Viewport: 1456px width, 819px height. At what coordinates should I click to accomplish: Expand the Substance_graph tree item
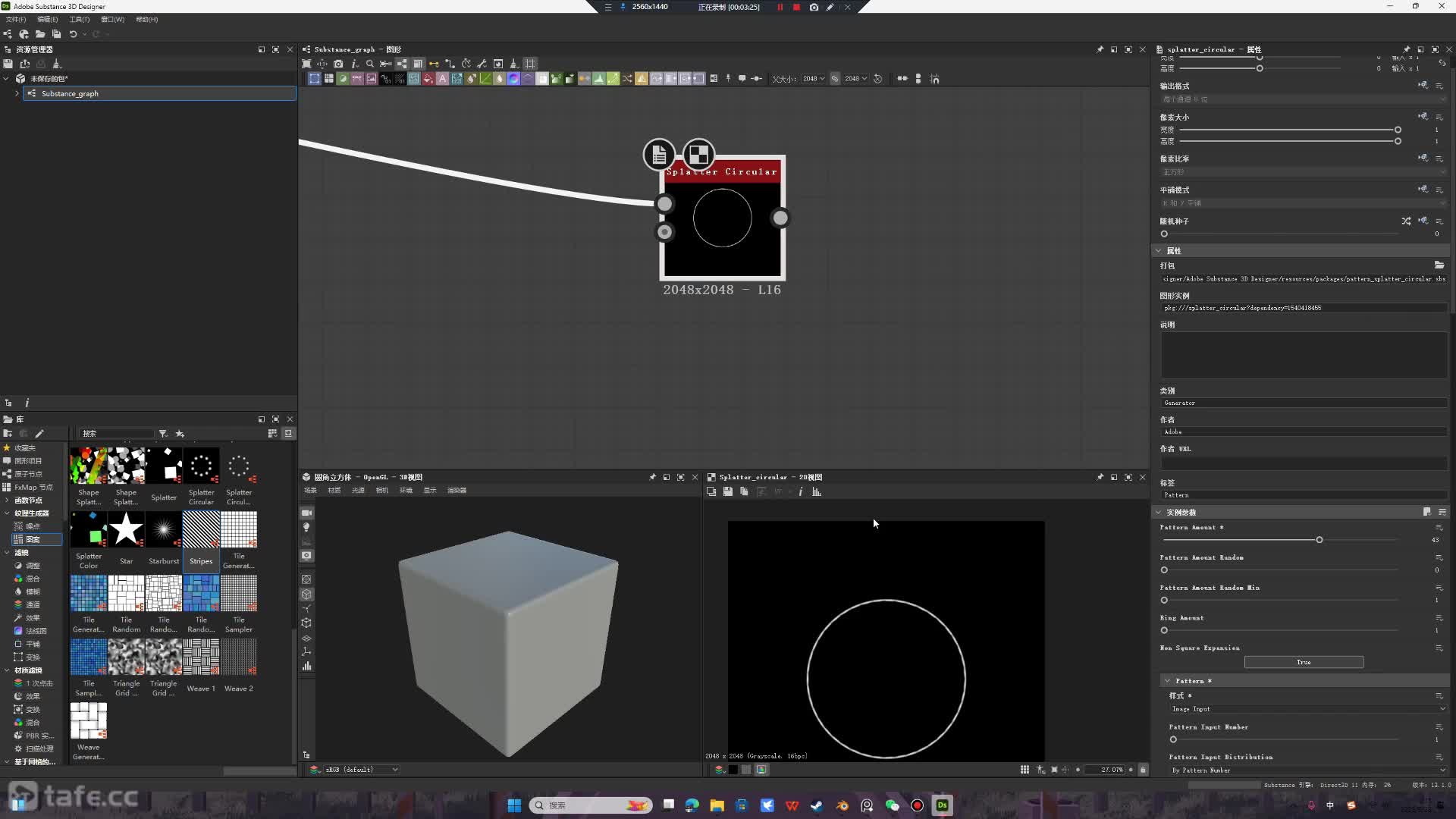17,94
